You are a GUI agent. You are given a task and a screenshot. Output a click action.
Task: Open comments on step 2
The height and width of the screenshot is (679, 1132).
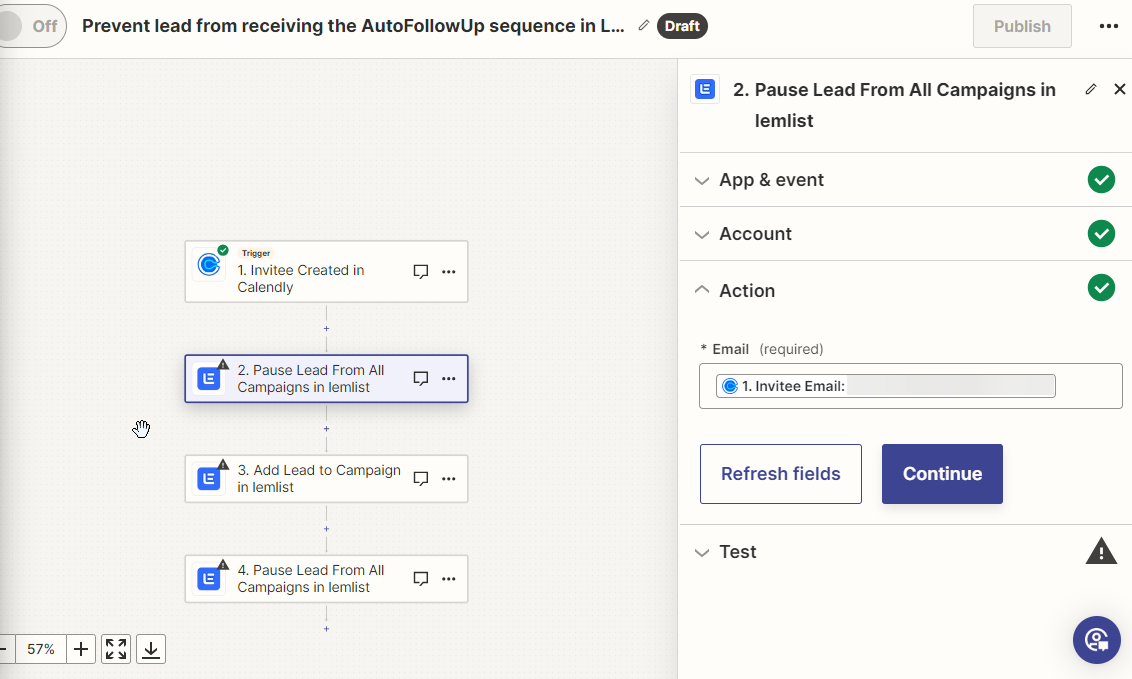[421, 378]
